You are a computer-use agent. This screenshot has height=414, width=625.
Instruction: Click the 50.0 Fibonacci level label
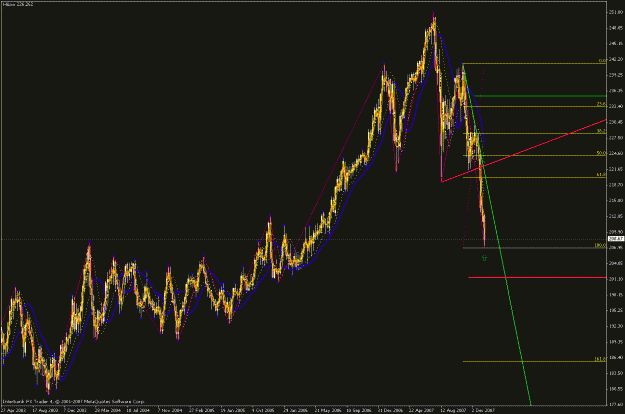click(601, 153)
